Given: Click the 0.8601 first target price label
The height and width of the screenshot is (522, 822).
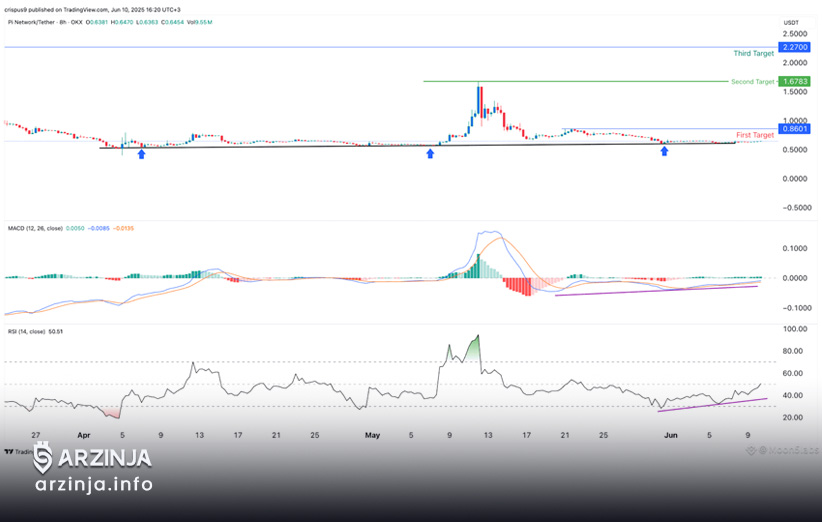Looking at the screenshot, I should [x=795, y=128].
